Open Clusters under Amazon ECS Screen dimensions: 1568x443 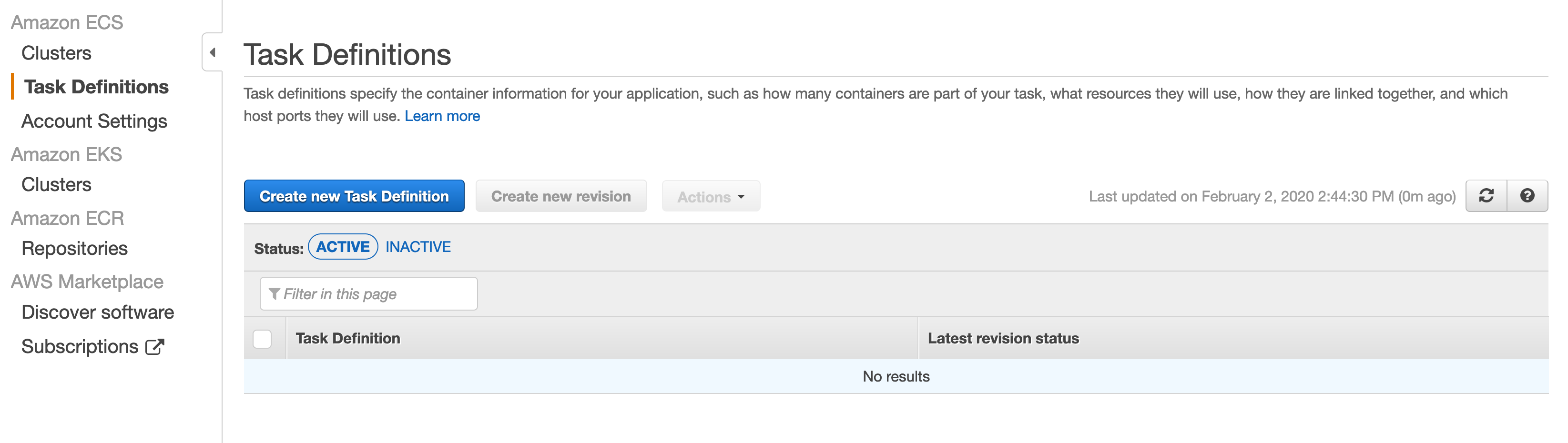(x=56, y=53)
